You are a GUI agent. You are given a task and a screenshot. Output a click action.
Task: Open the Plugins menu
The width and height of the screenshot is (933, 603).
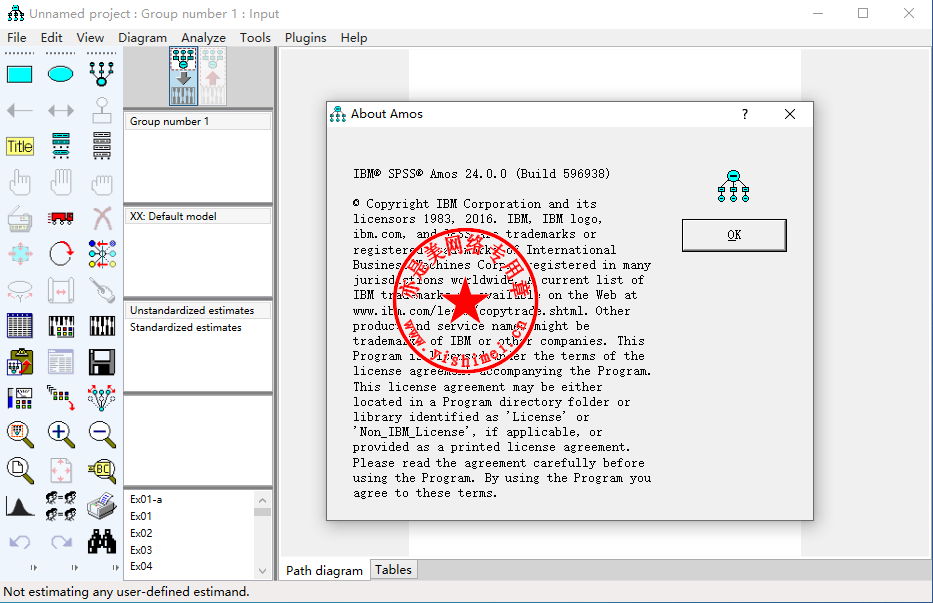tap(305, 38)
